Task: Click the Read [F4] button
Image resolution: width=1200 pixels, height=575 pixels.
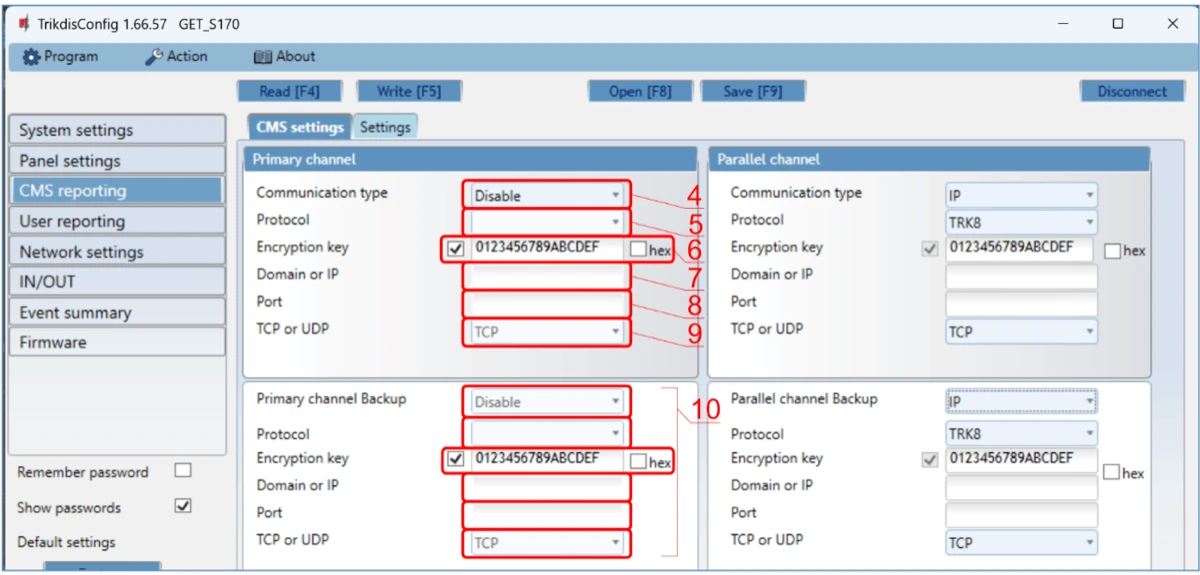Action: [x=289, y=91]
